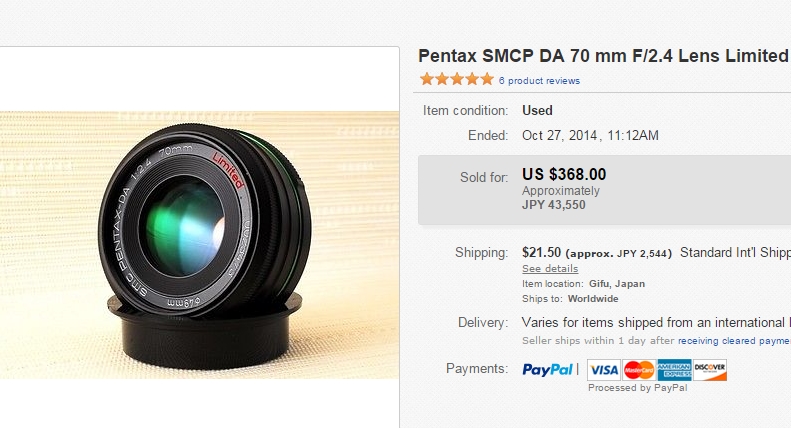Click the Gifu, Japan item location

click(616, 284)
